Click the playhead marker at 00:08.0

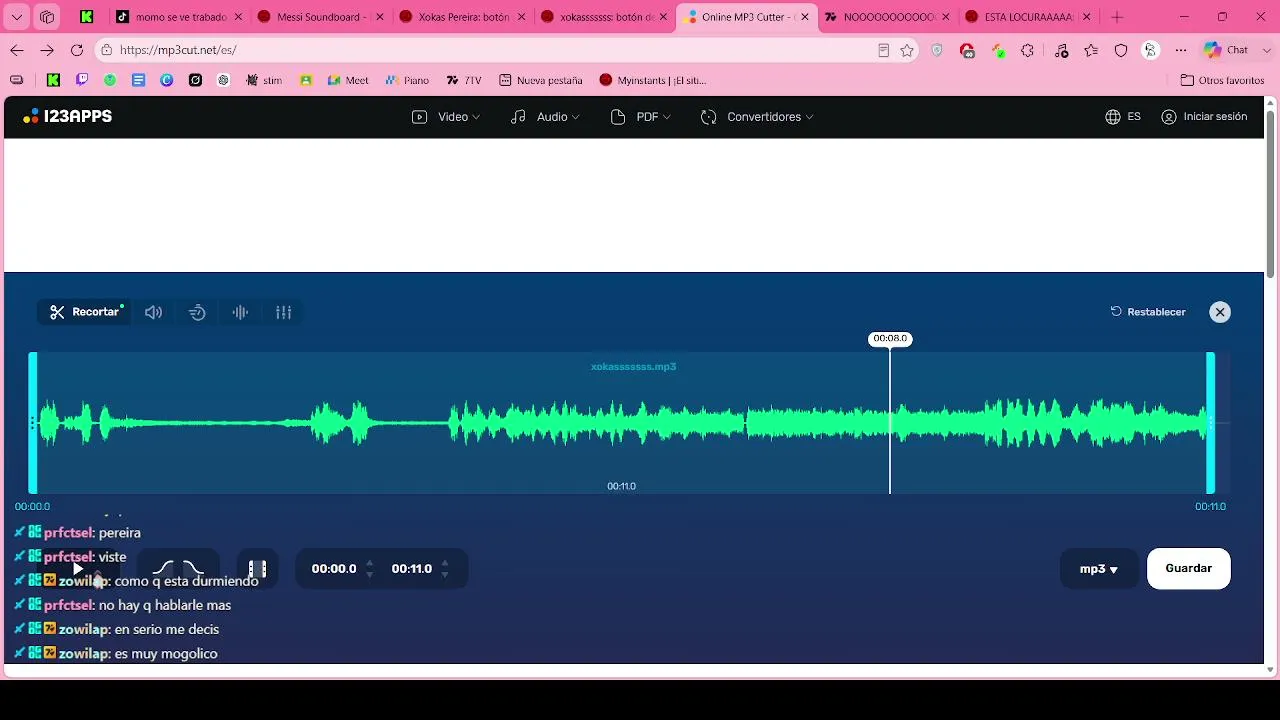[890, 339]
